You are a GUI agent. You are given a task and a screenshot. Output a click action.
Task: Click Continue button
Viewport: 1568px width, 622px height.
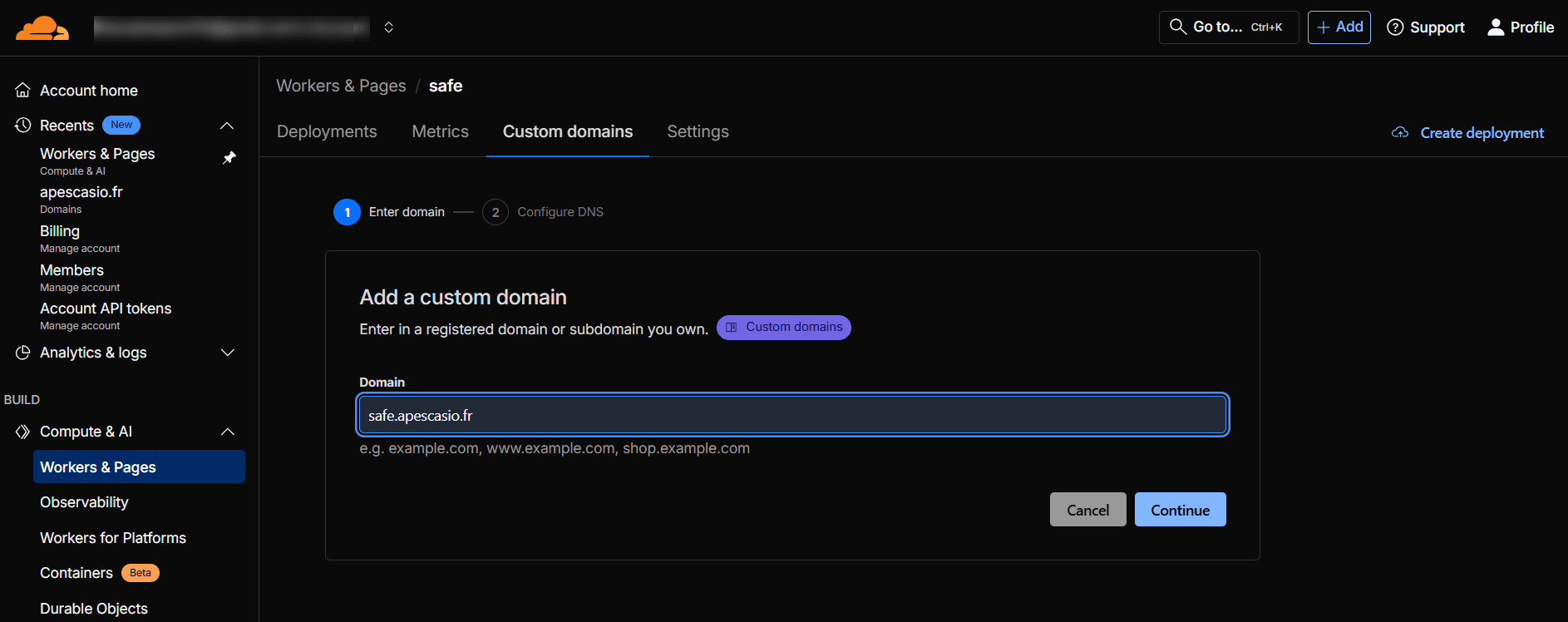[1180, 510]
